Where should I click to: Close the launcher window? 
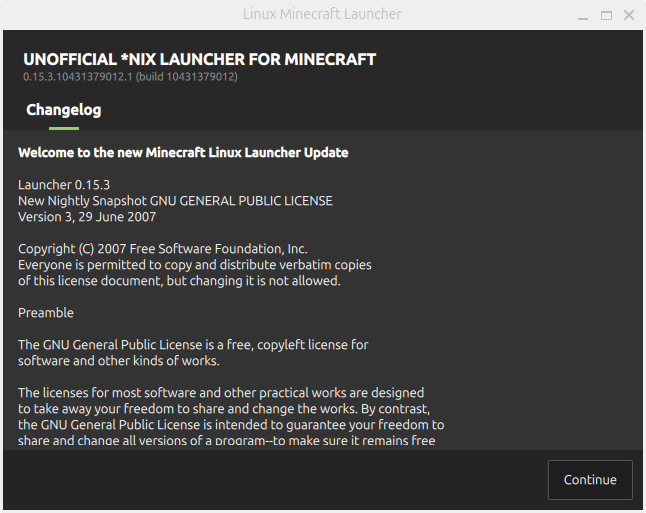point(629,16)
